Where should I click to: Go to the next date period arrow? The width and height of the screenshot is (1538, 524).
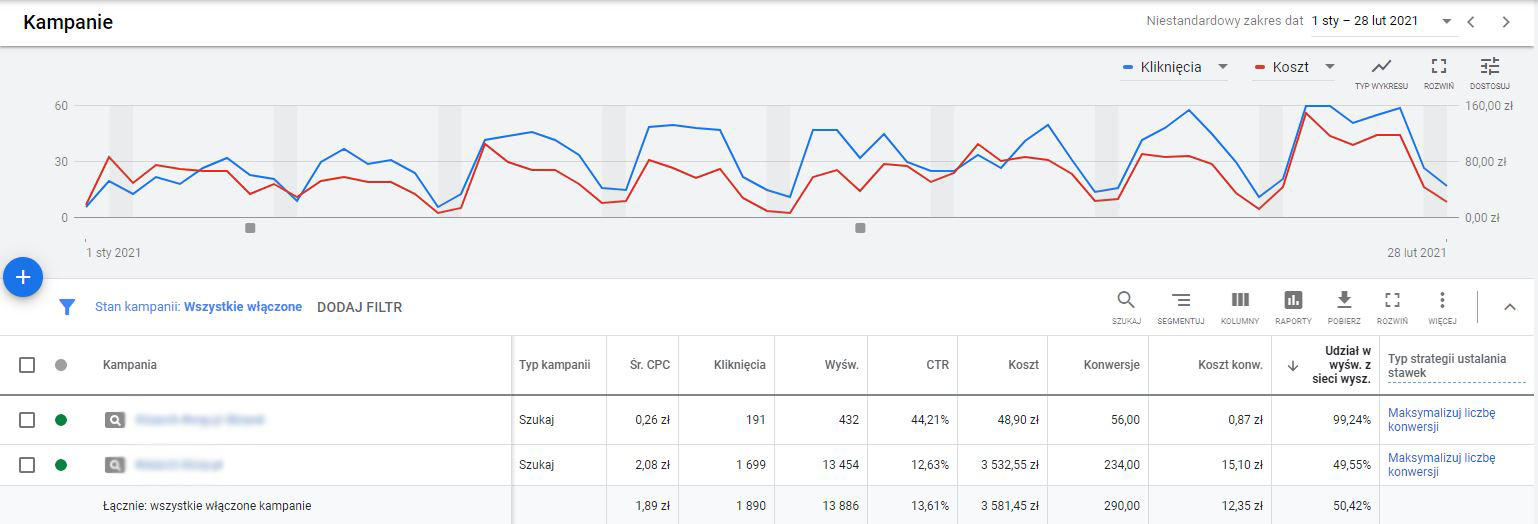(x=1505, y=22)
